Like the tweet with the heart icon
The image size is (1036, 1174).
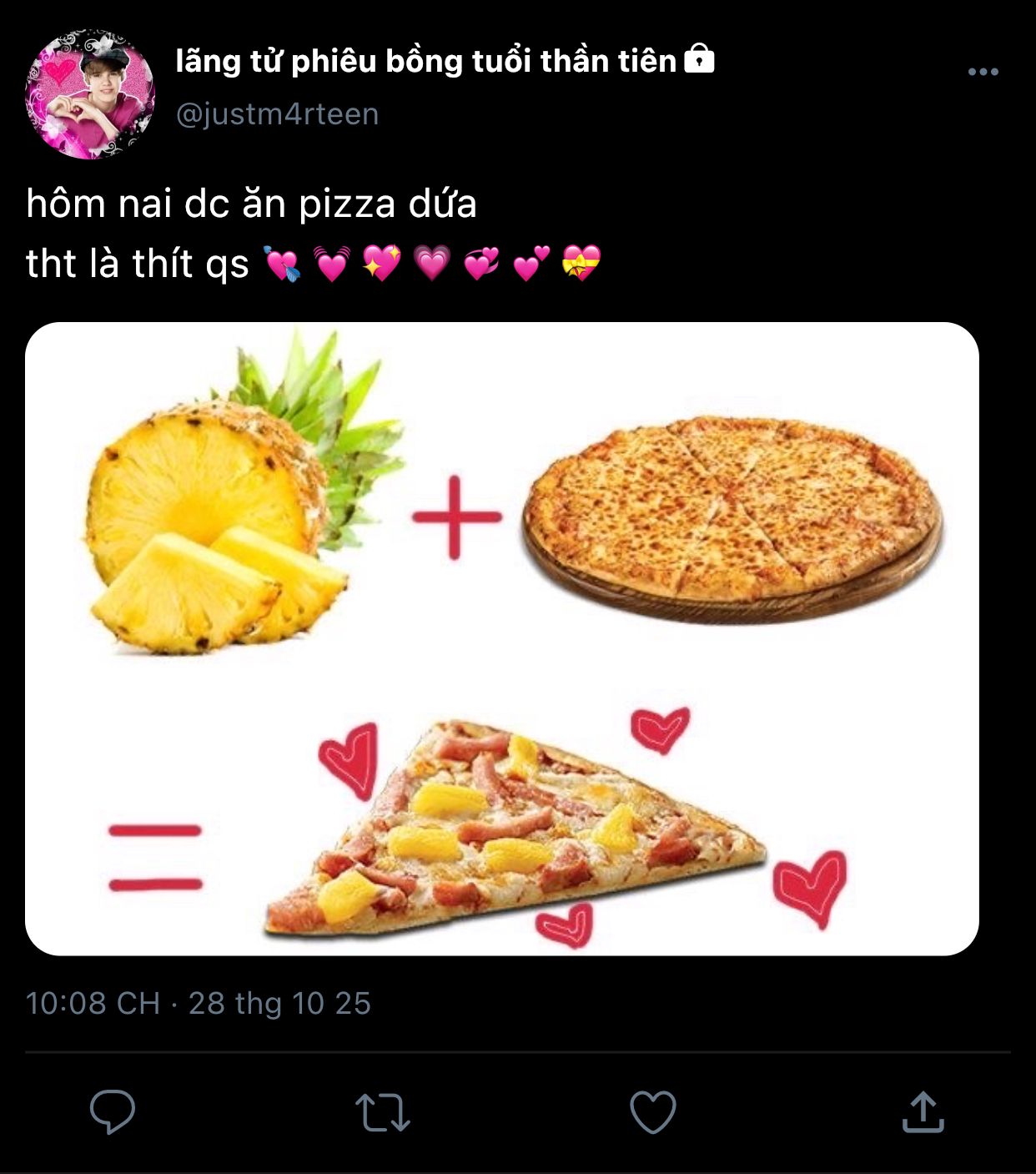point(652,1112)
